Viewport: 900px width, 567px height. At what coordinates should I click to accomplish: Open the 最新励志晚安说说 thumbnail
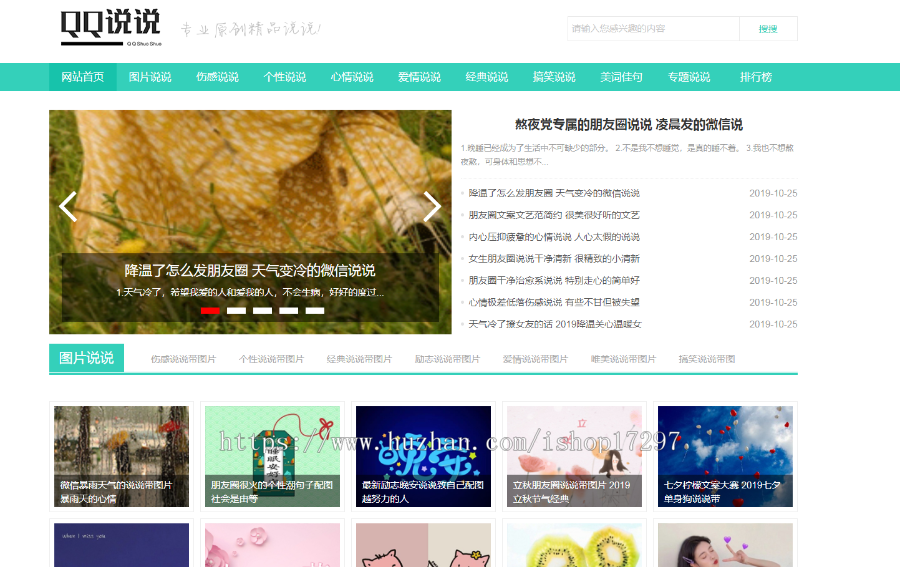tap(423, 456)
